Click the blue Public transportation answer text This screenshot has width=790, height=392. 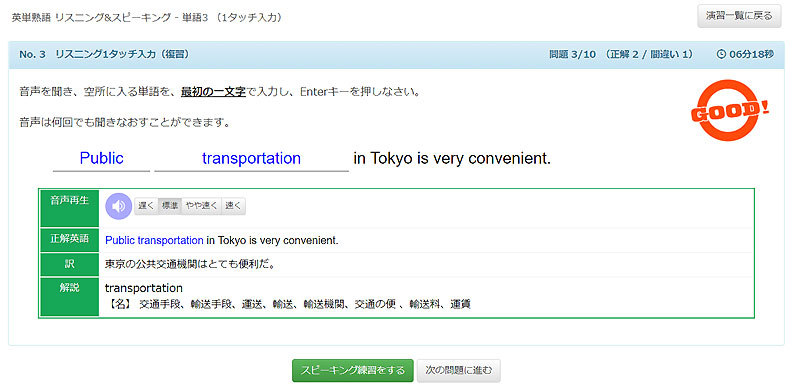pyautogui.click(x=154, y=240)
